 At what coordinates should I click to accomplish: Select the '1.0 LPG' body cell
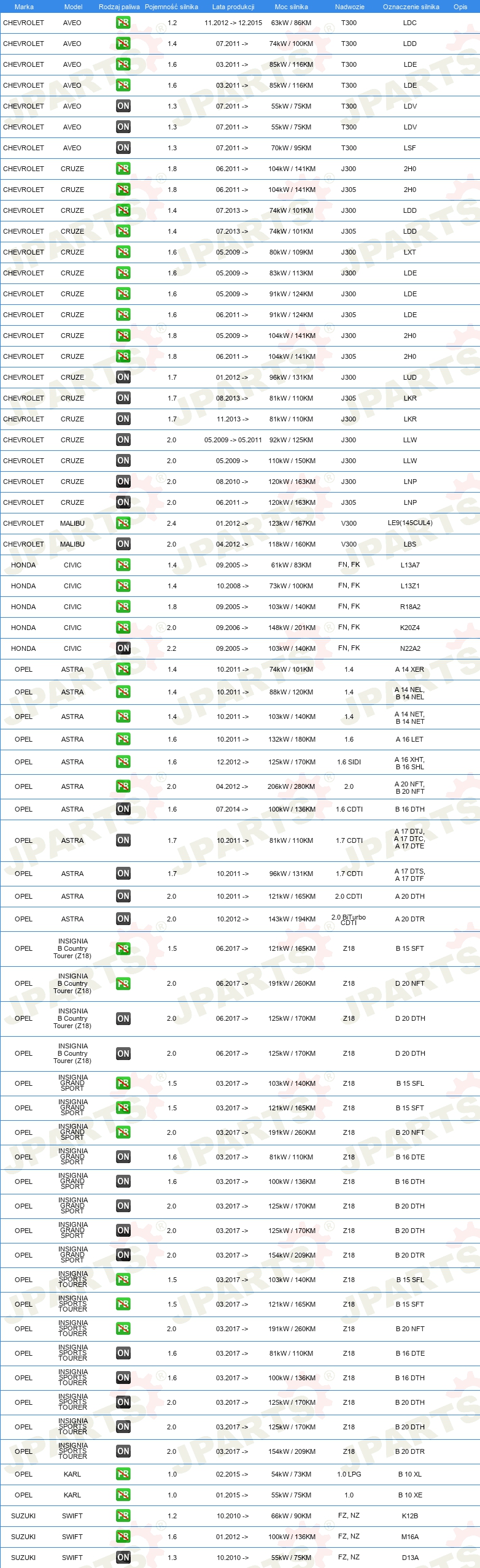tap(349, 1474)
